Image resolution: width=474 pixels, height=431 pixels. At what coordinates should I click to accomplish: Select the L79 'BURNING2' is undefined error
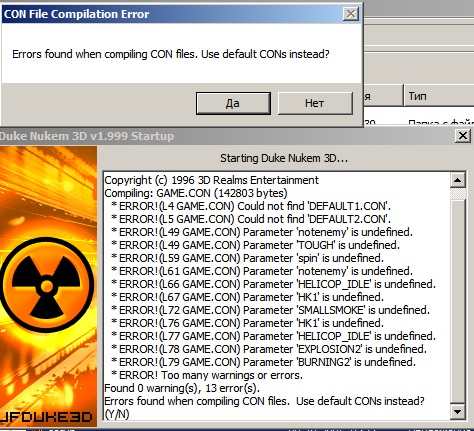point(263,362)
